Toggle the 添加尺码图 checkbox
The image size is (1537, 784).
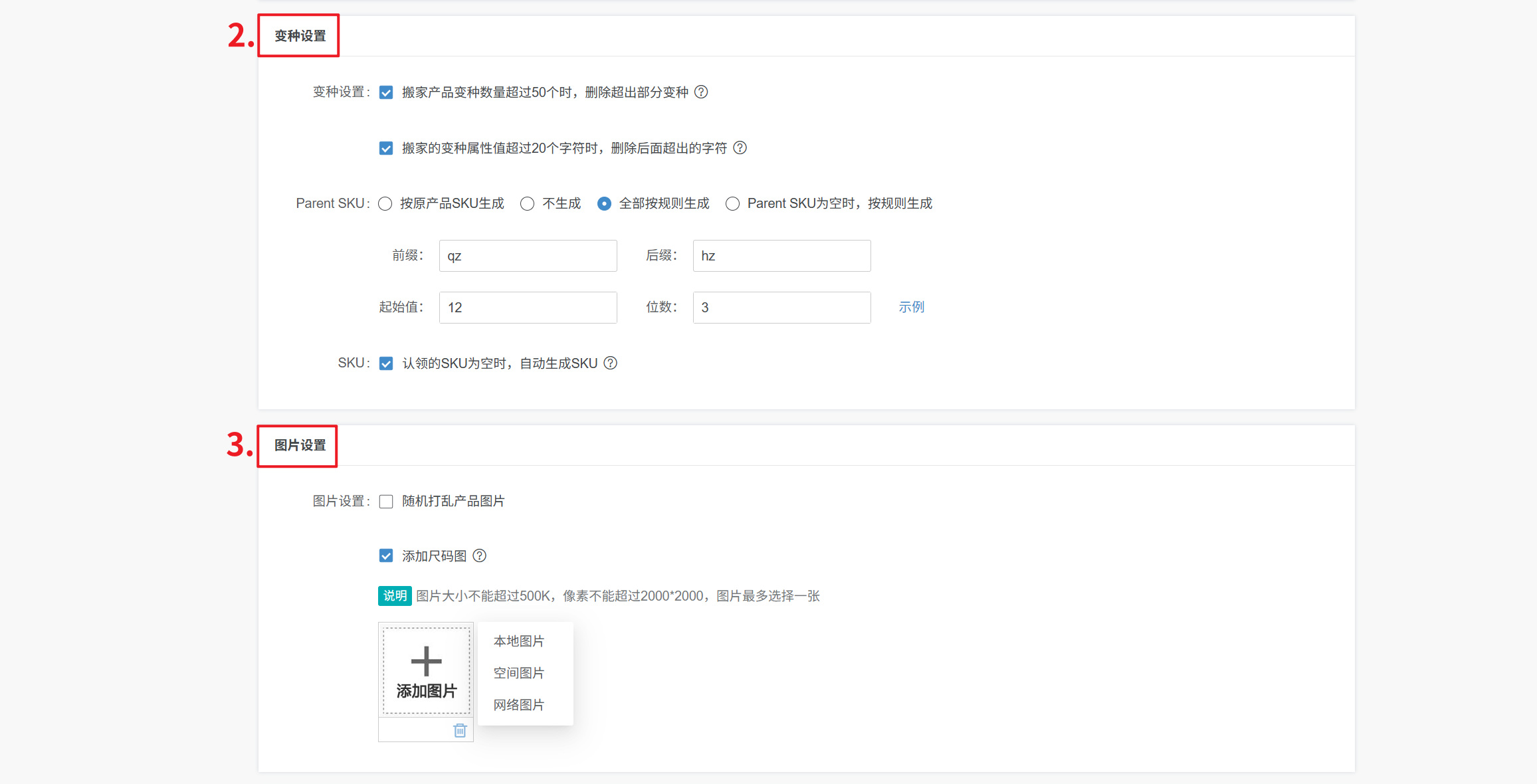(386, 556)
